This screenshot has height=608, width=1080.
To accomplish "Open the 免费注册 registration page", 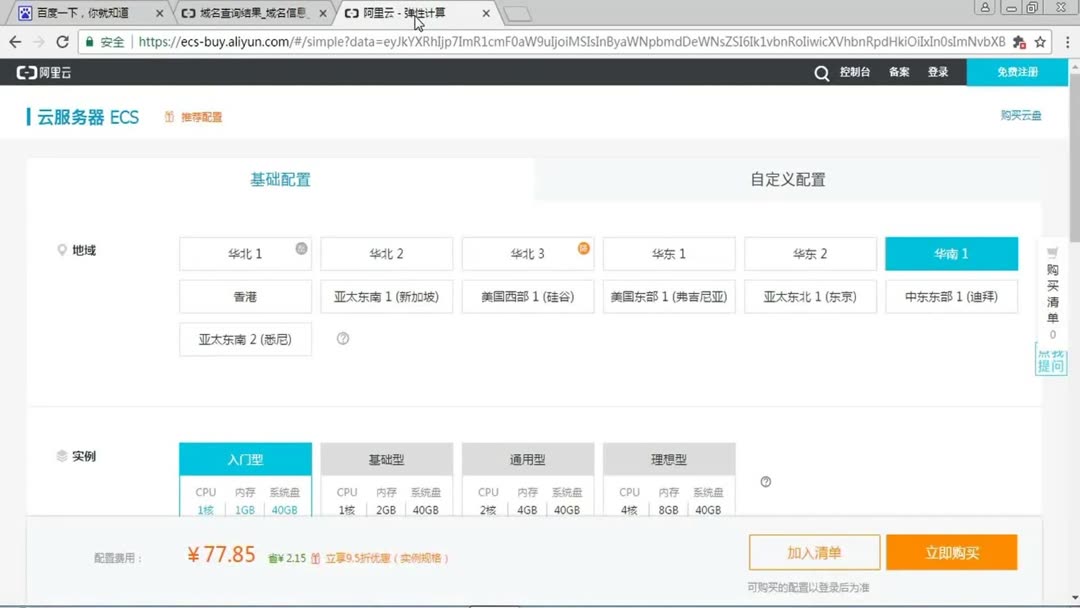I will click(x=1017, y=72).
